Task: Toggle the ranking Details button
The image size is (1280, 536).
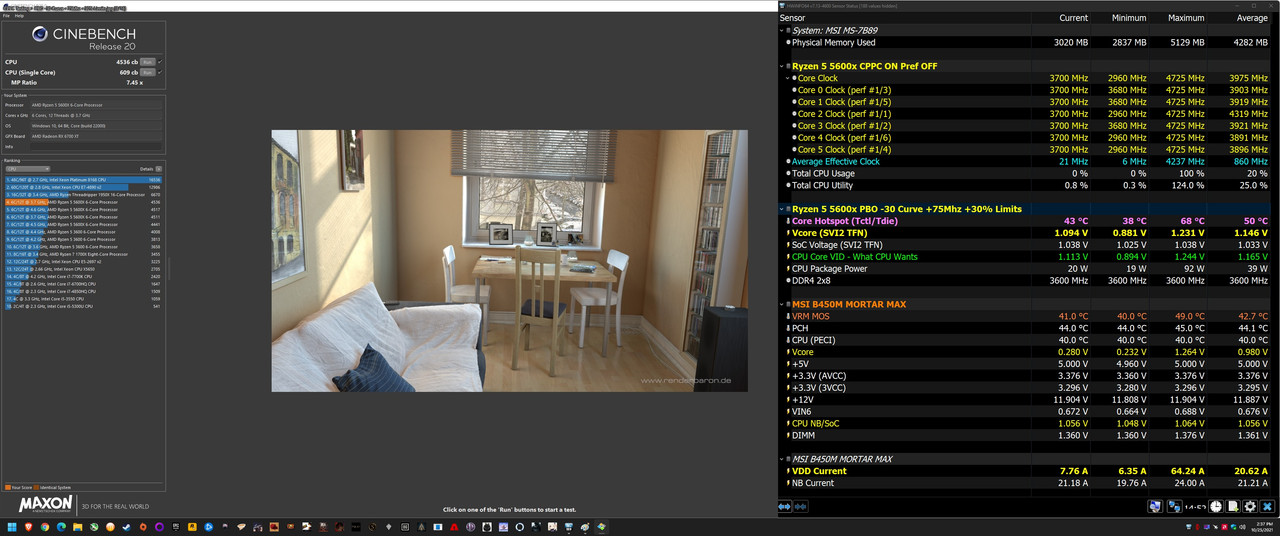Action: tap(159, 169)
